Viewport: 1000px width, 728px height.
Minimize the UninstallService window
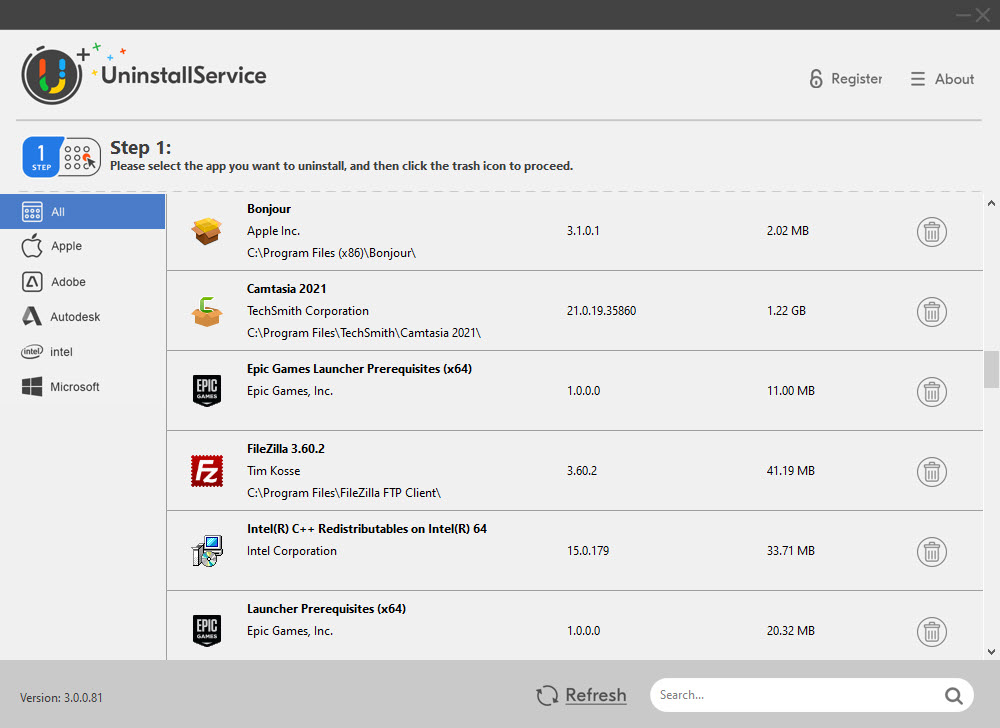pos(963,15)
